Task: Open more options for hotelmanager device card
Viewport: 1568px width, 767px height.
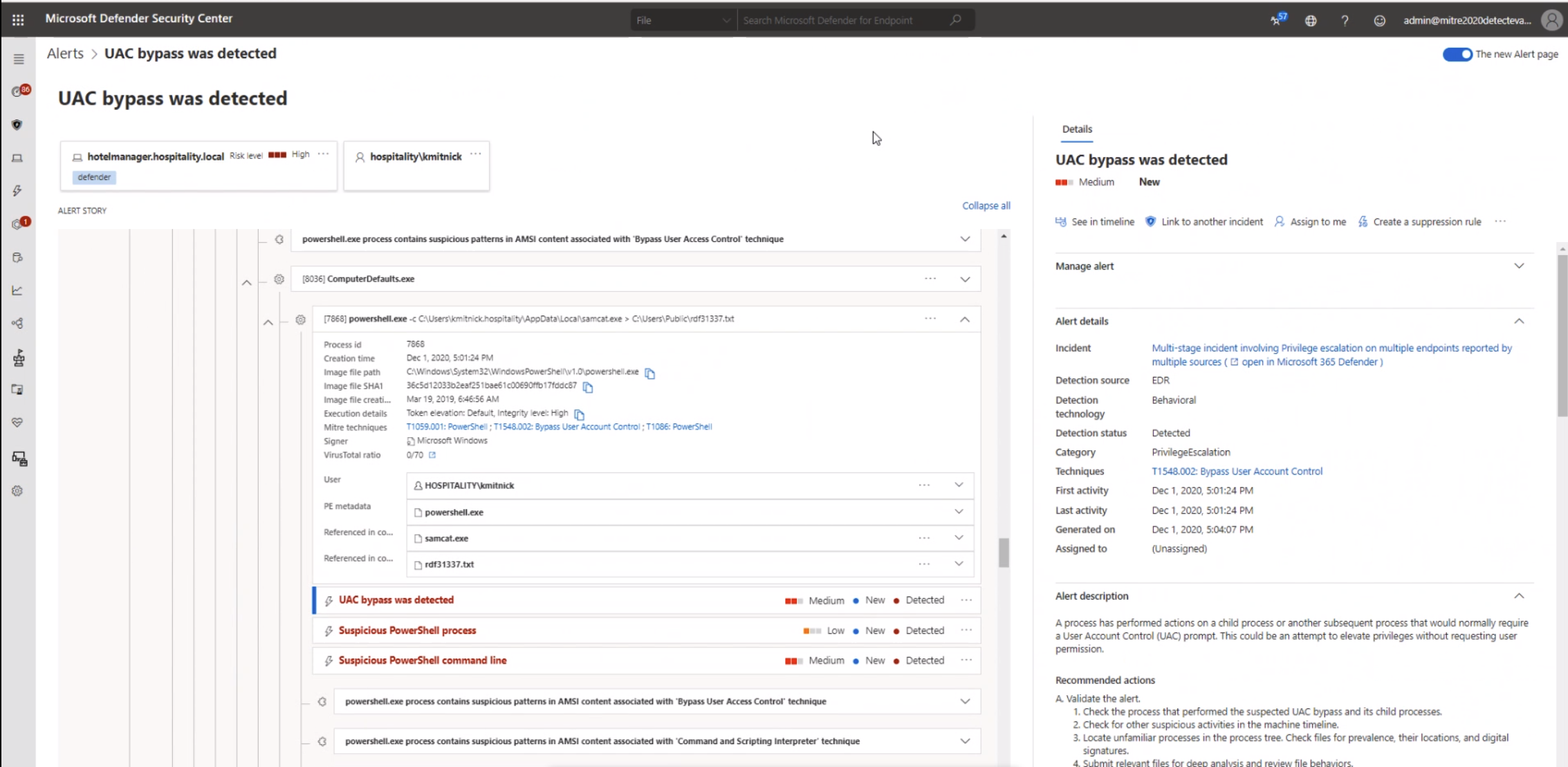Action: pos(323,154)
